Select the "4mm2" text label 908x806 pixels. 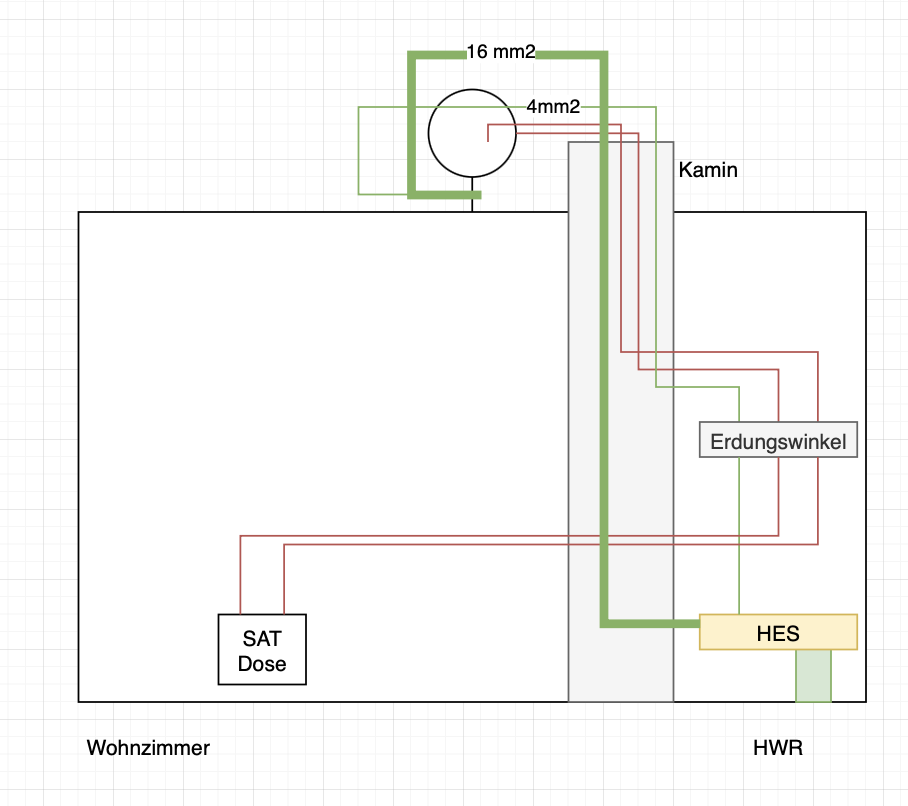point(553,107)
